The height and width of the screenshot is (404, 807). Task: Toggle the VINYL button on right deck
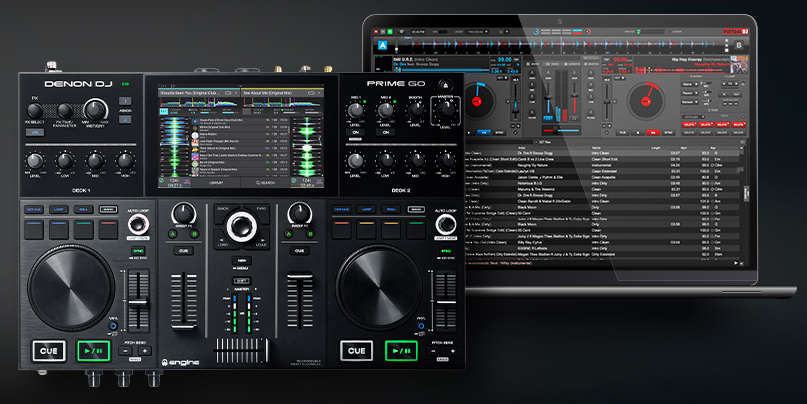tap(421, 326)
